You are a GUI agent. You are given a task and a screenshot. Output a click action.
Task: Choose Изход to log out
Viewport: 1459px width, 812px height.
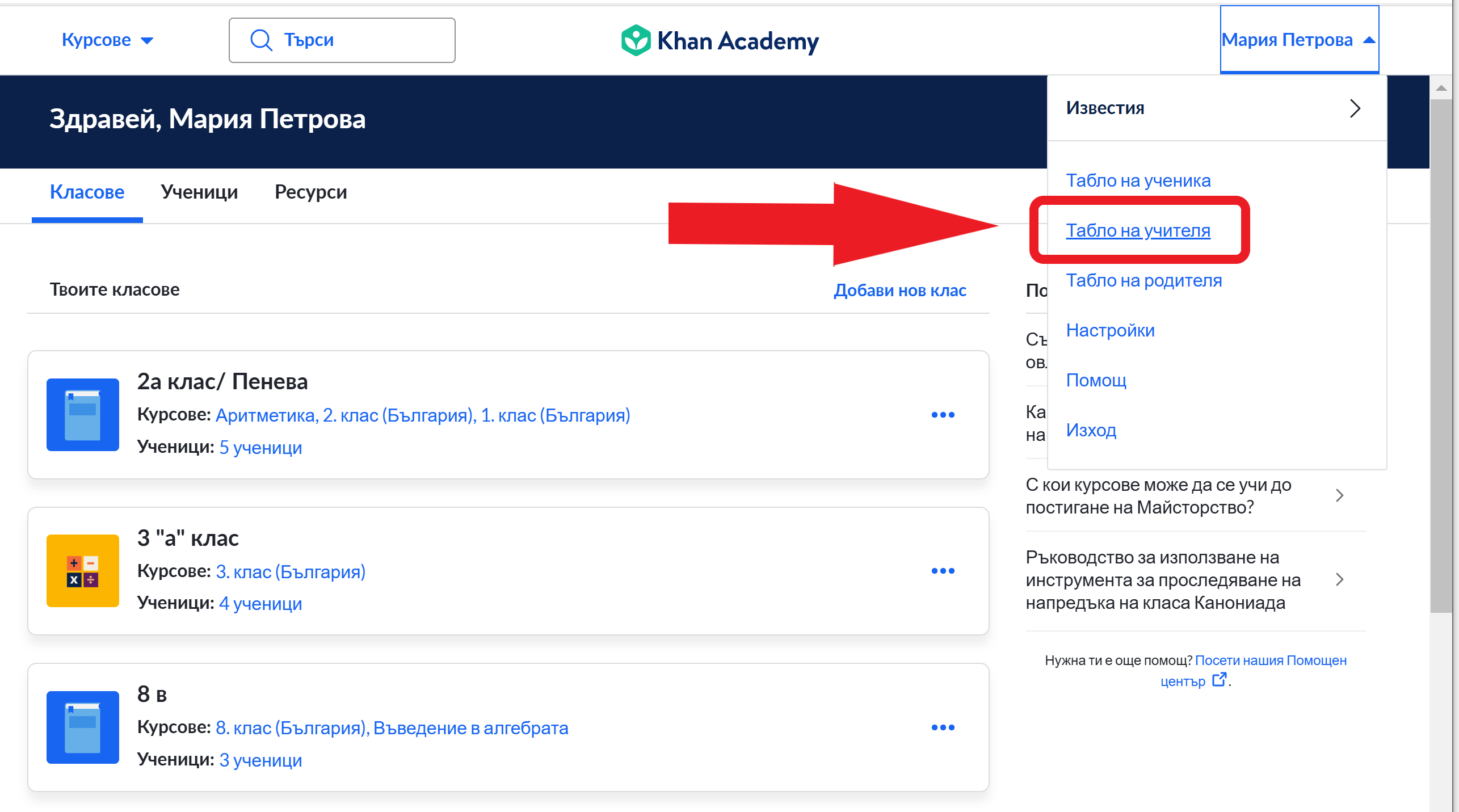click(1091, 430)
